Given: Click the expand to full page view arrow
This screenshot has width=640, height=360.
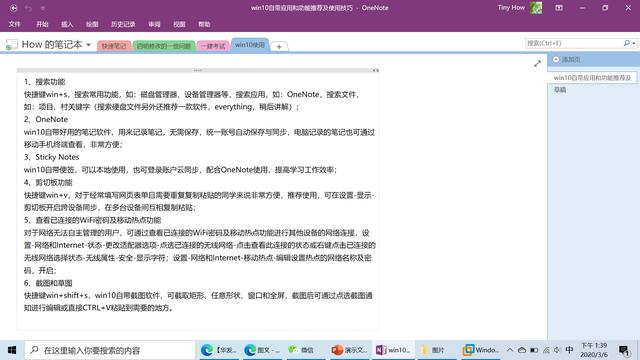Looking at the screenshot, I should pyautogui.click(x=538, y=64).
